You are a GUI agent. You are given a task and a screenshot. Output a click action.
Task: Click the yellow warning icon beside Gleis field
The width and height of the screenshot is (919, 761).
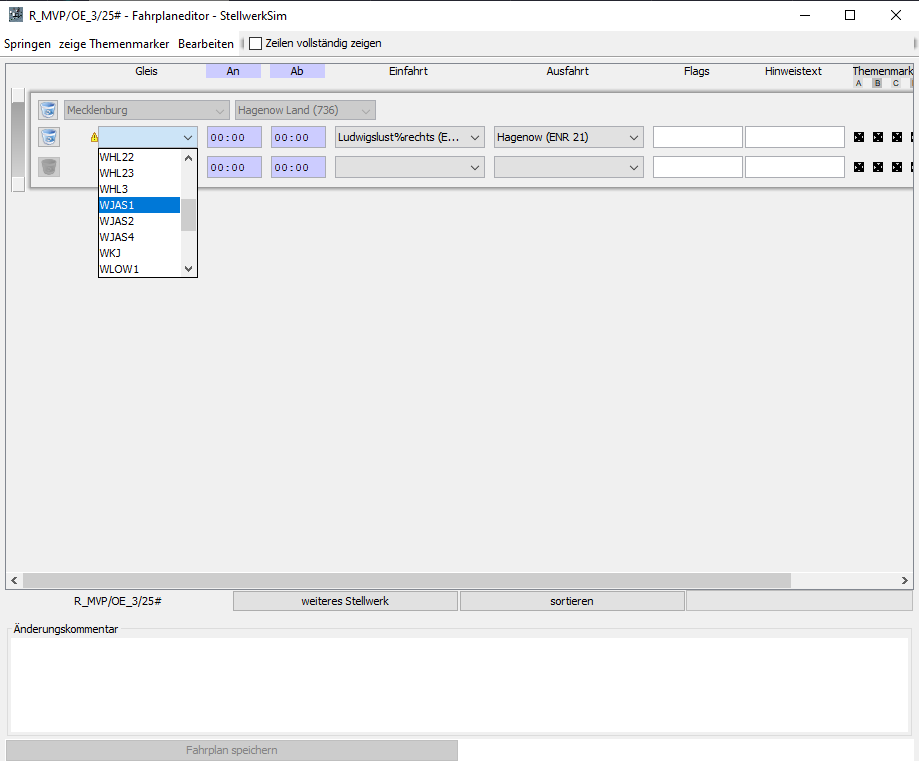pos(95,138)
